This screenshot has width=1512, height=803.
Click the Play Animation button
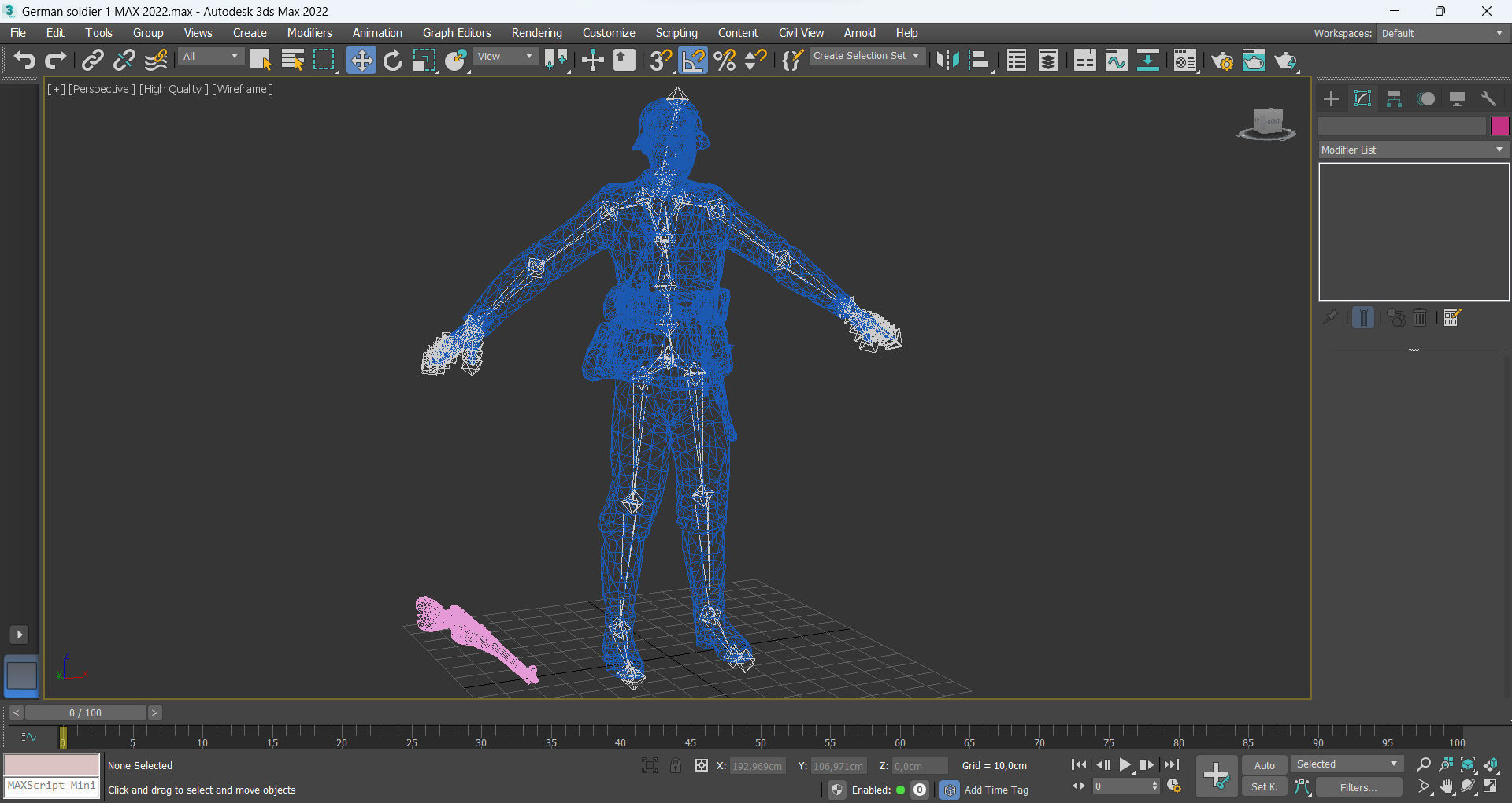(x=1125, y=764)
